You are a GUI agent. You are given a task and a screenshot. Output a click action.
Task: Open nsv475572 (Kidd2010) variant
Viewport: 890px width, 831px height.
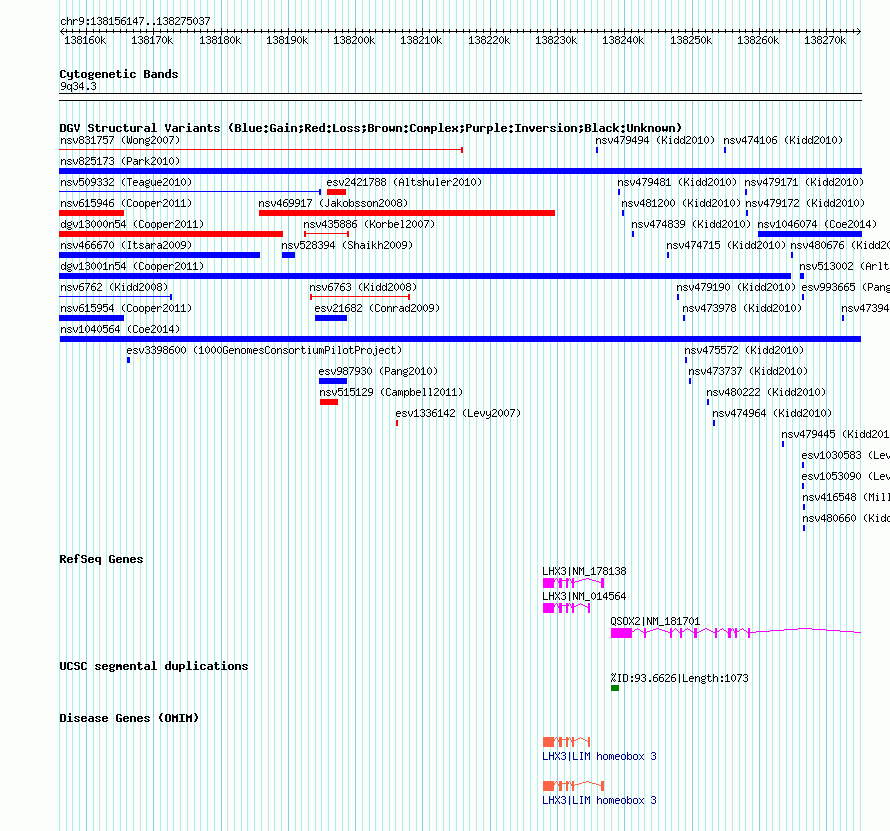click(x=744, y=350)
